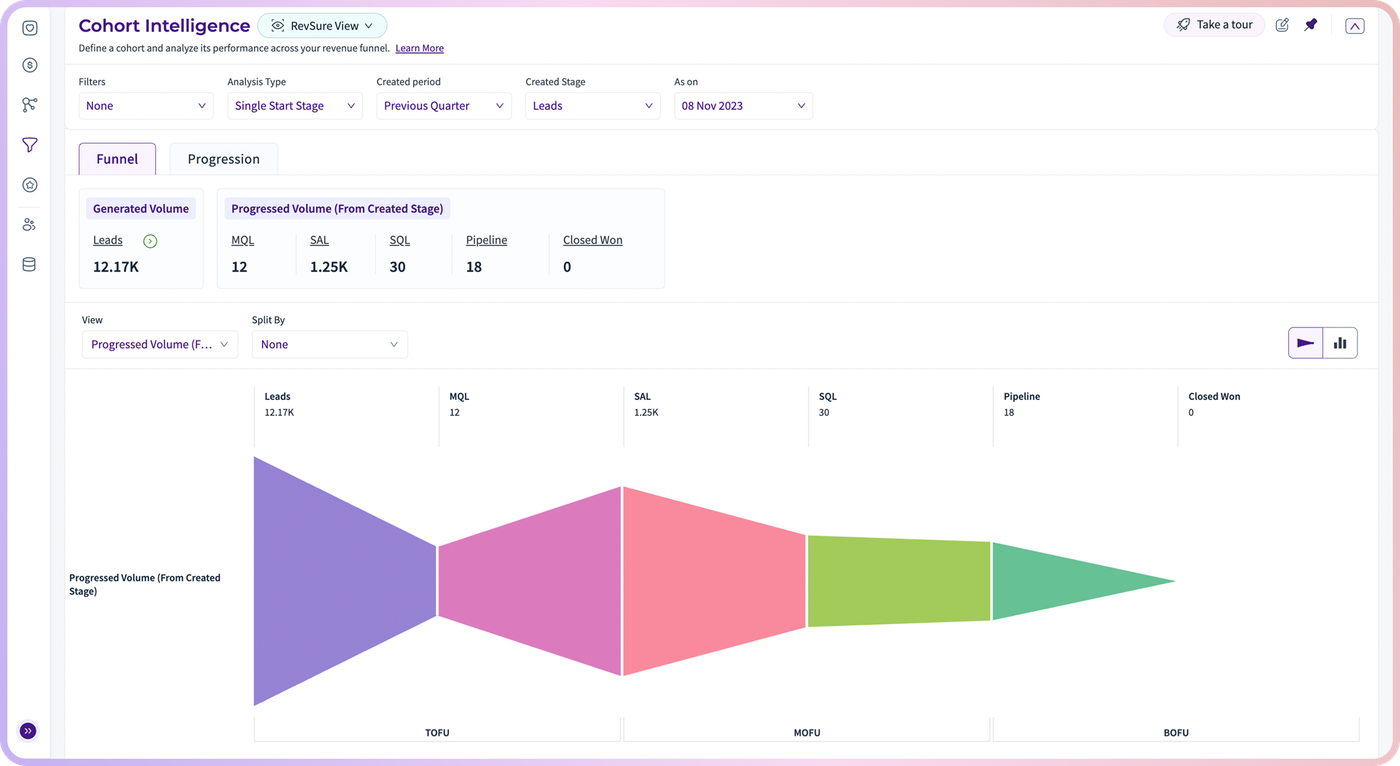Click the lime green SQL funnel segment
This screenshot has width=1400, height=766.
899,581
